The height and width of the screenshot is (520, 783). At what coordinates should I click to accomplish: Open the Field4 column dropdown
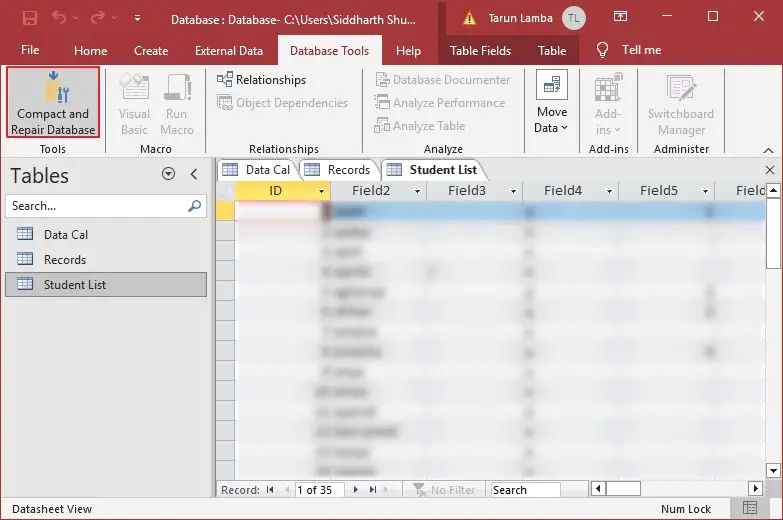pyautogui.click(x=609, y=191)
